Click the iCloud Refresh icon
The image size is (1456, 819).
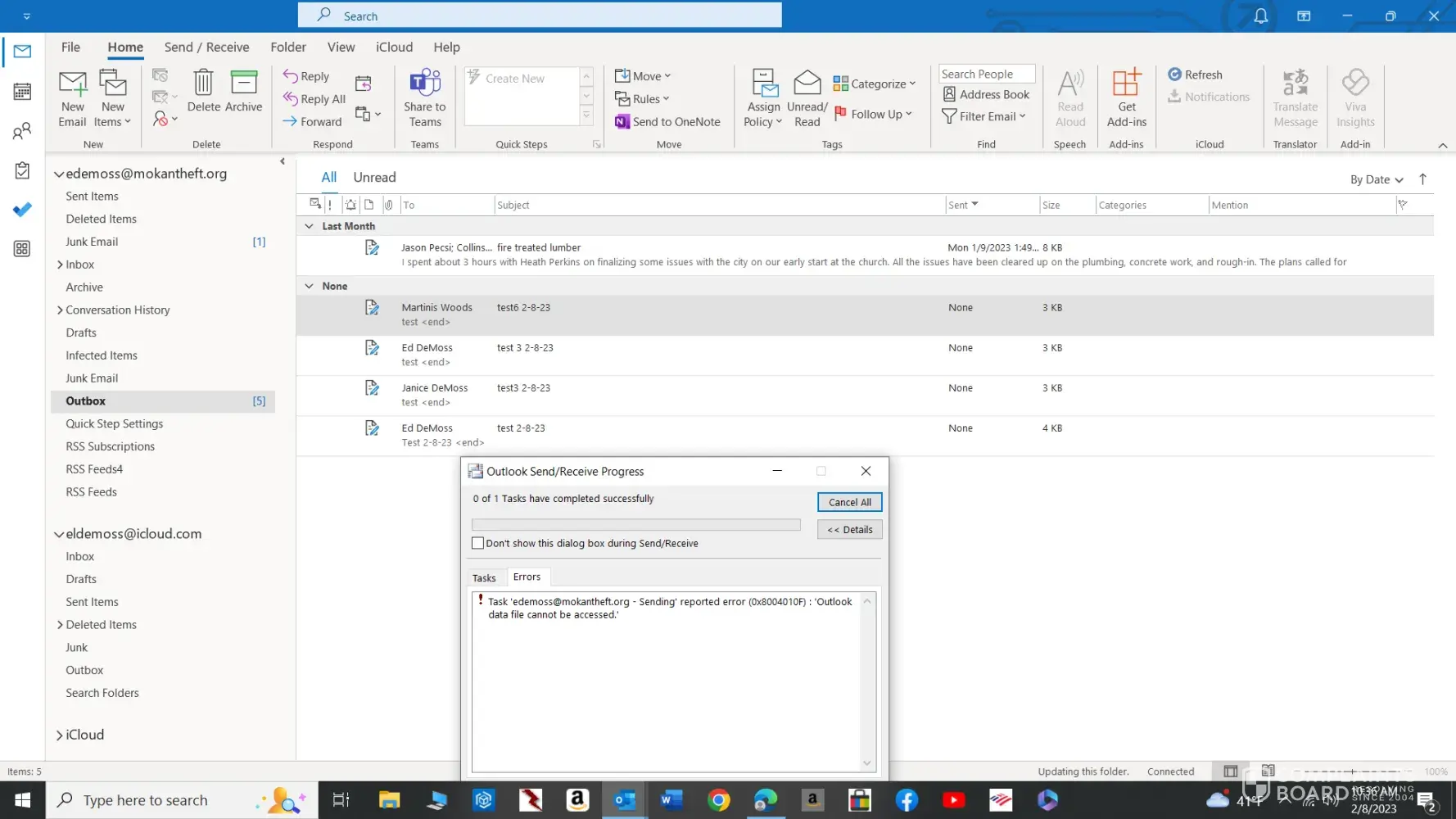point(1175,75)
